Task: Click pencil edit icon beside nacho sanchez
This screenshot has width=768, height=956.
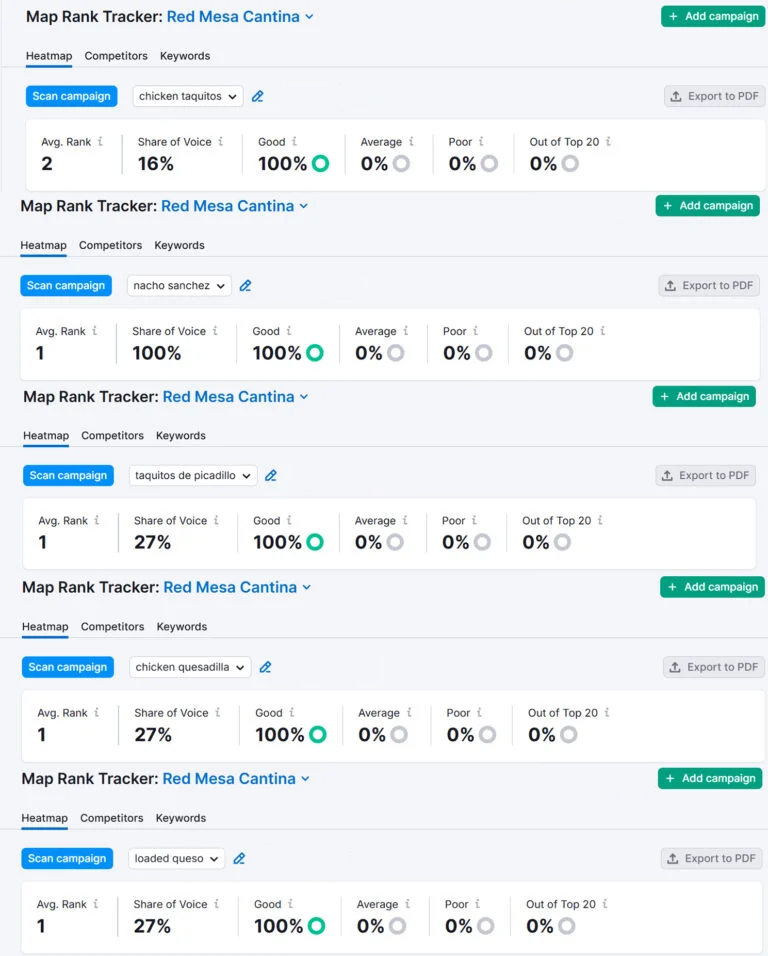Action: coord(246,286)
